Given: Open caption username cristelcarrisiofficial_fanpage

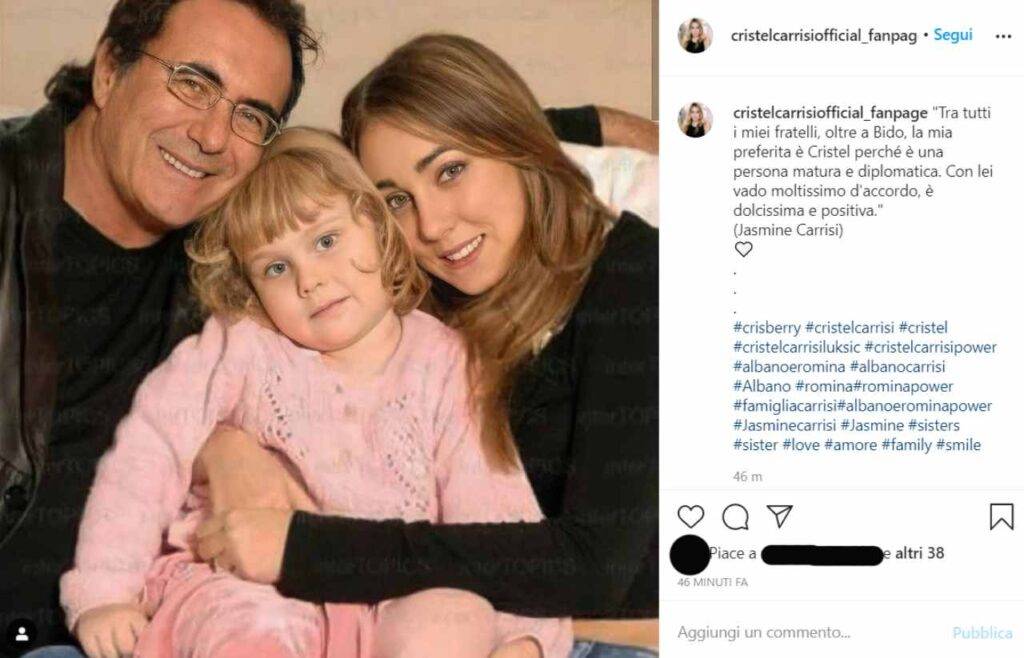Looking at the screenshot, I should (x=830, y=112).
